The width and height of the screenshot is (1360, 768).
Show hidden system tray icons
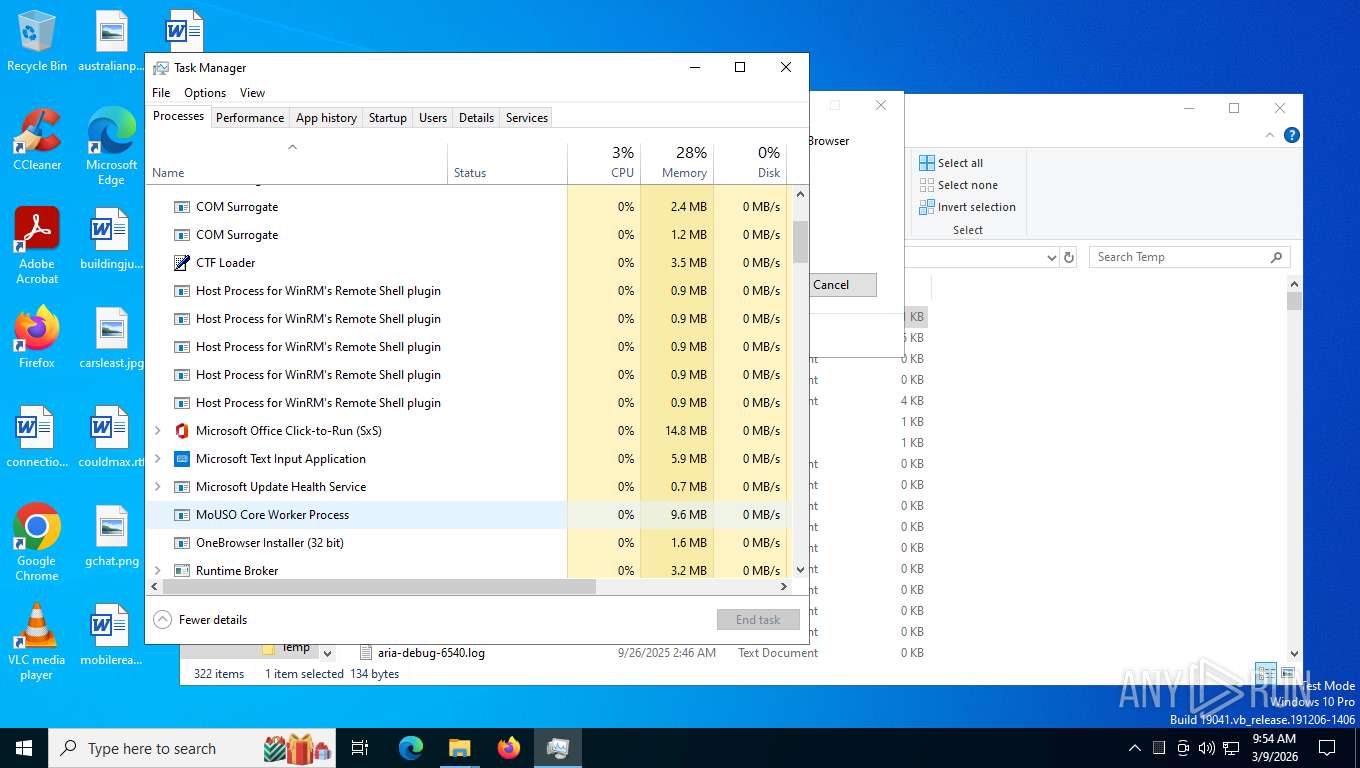pyautogui.click(x=1134, y=748)
